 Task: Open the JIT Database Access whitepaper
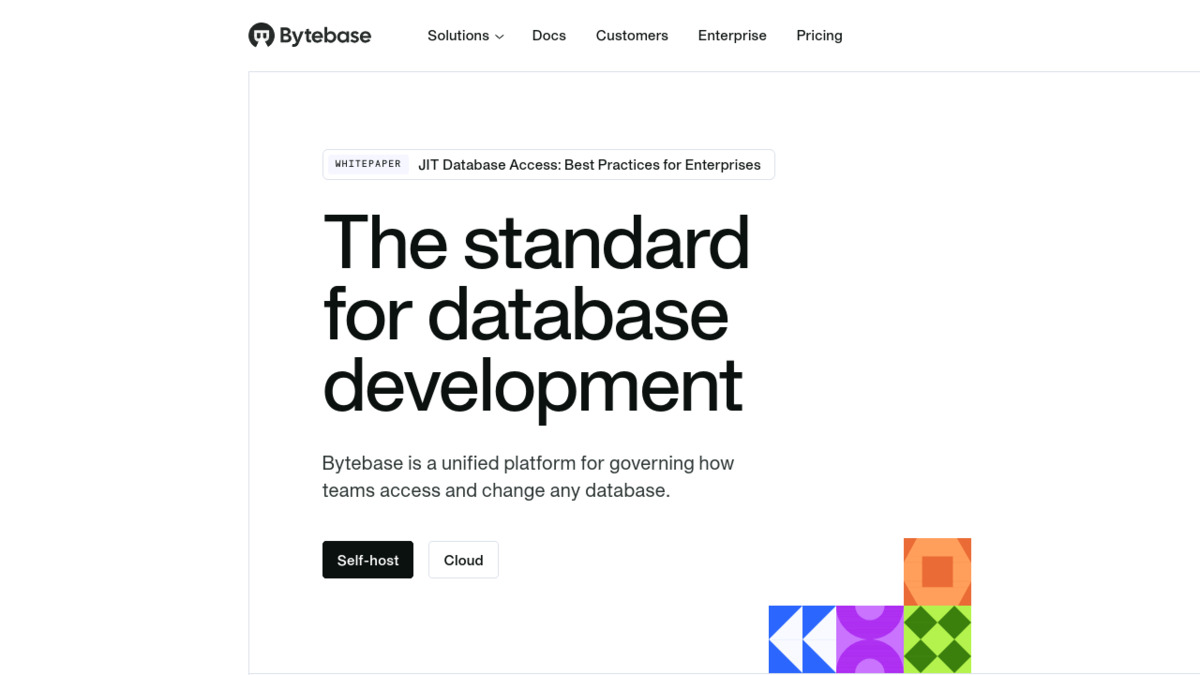click(590, 164)
